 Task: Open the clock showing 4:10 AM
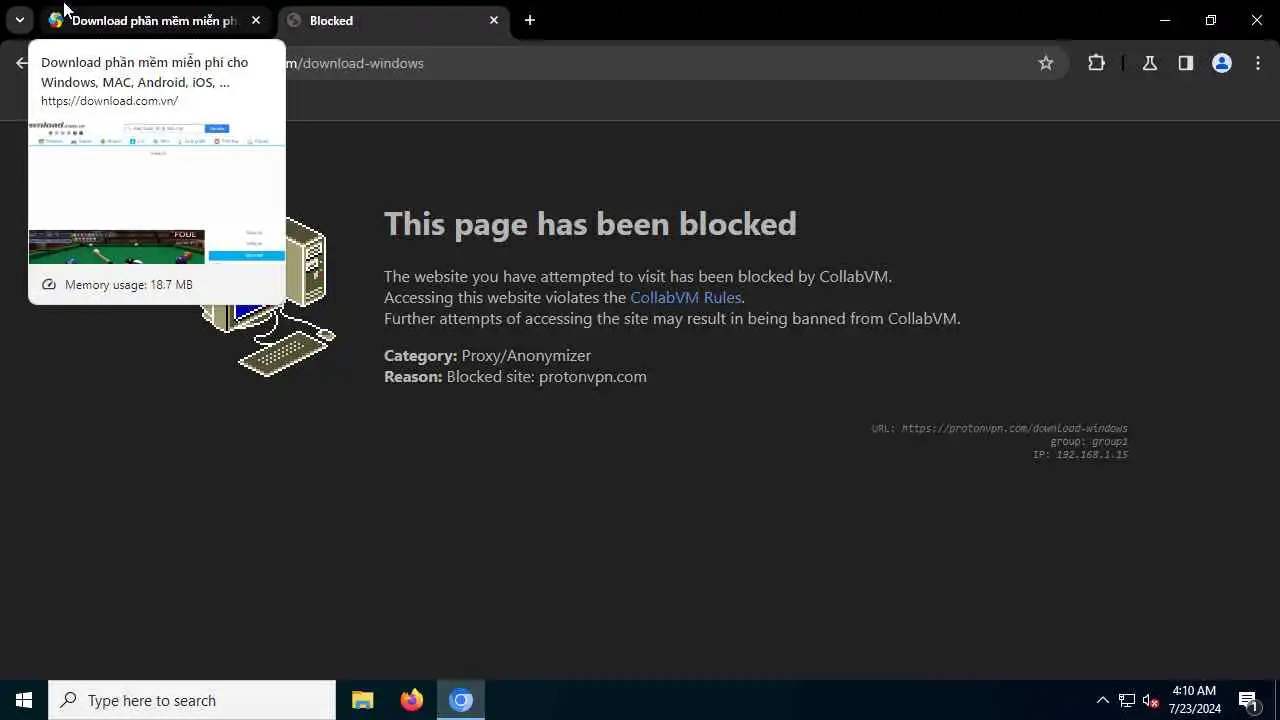pos(1194,700)
